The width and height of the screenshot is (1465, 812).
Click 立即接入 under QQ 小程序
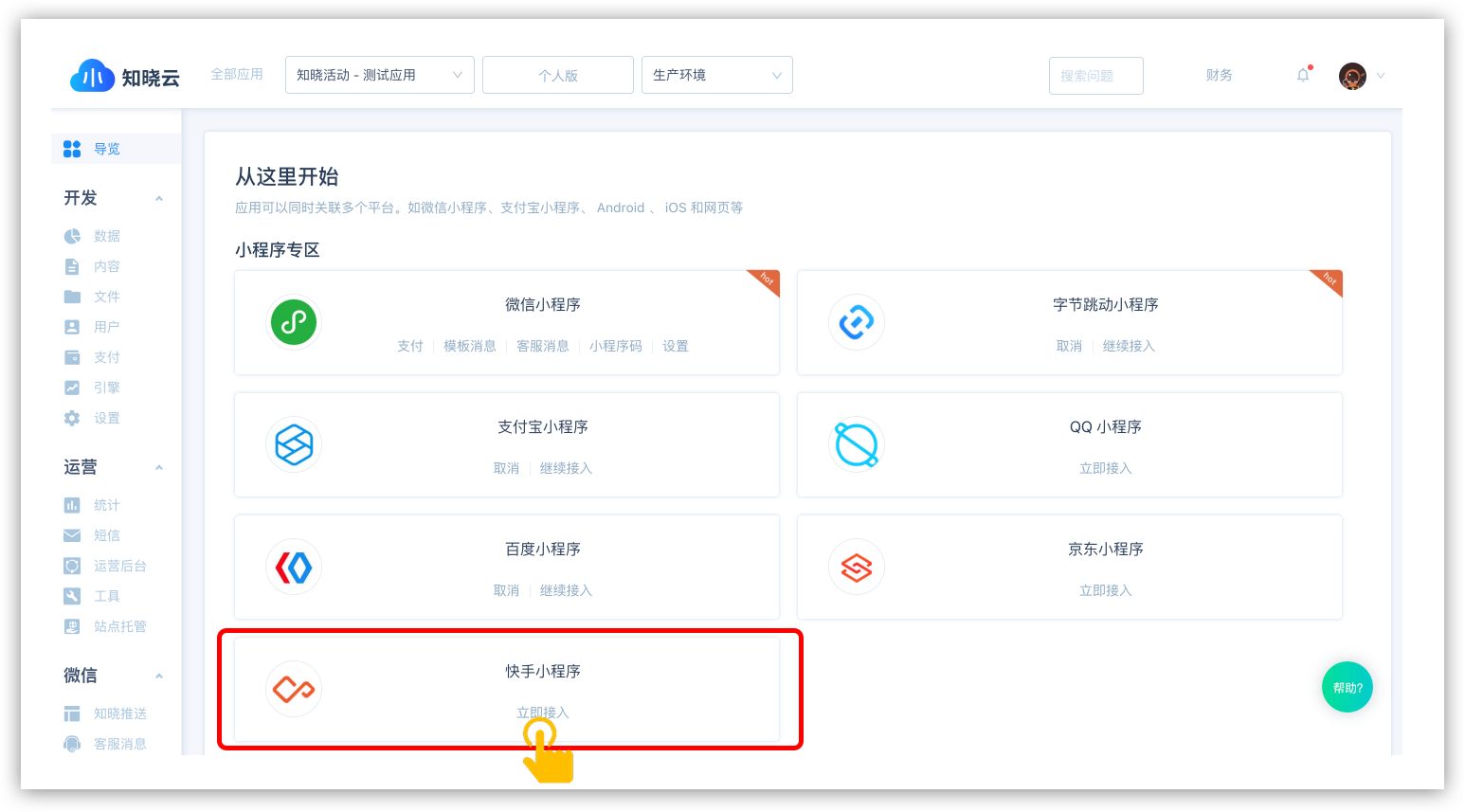1106,468
